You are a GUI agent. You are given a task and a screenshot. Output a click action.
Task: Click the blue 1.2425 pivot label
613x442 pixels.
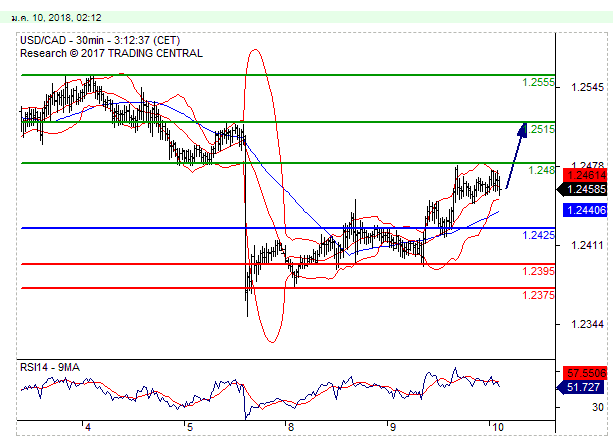[538, 235]
